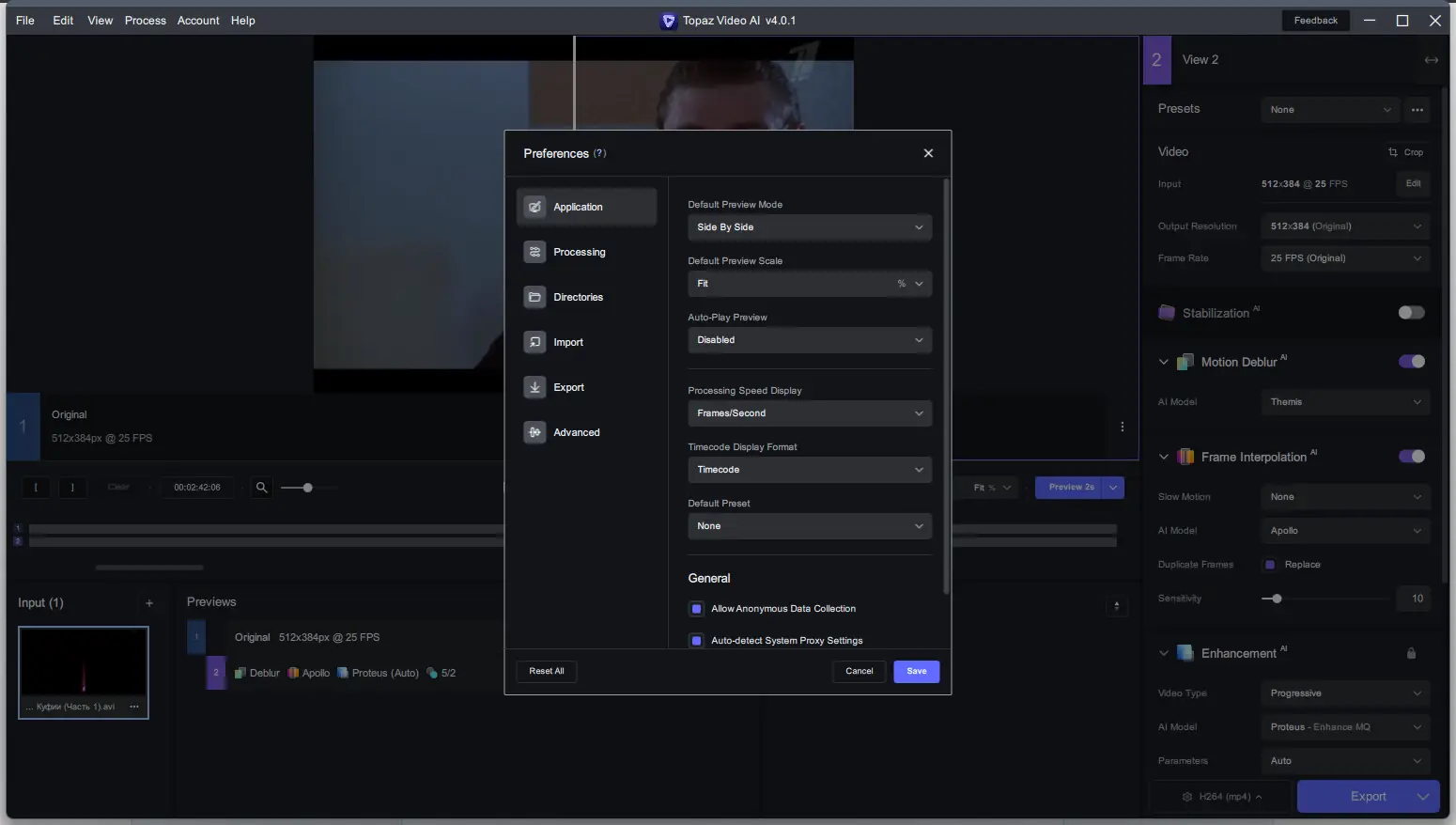The height and width of the screenshot is (825, 1456).
Task: Click the Motion Deblur section icon
Action: [x=1185, y=362]
